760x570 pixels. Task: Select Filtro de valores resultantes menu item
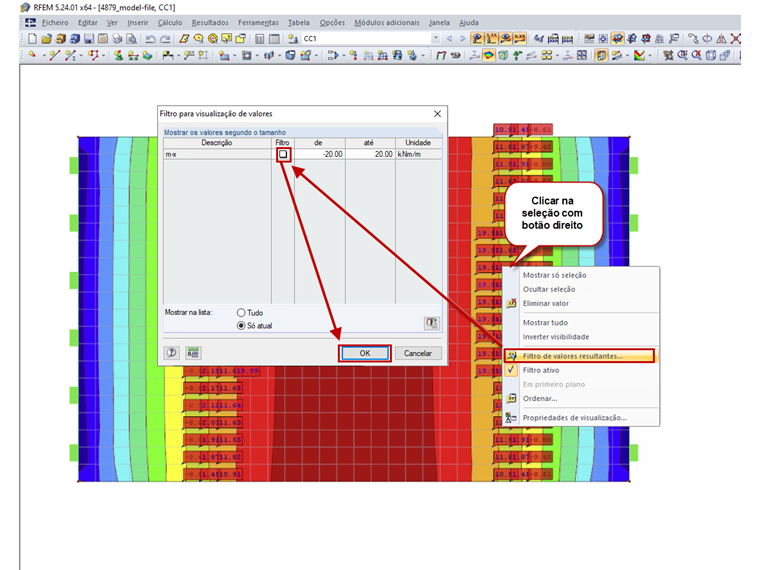point(580,356)
